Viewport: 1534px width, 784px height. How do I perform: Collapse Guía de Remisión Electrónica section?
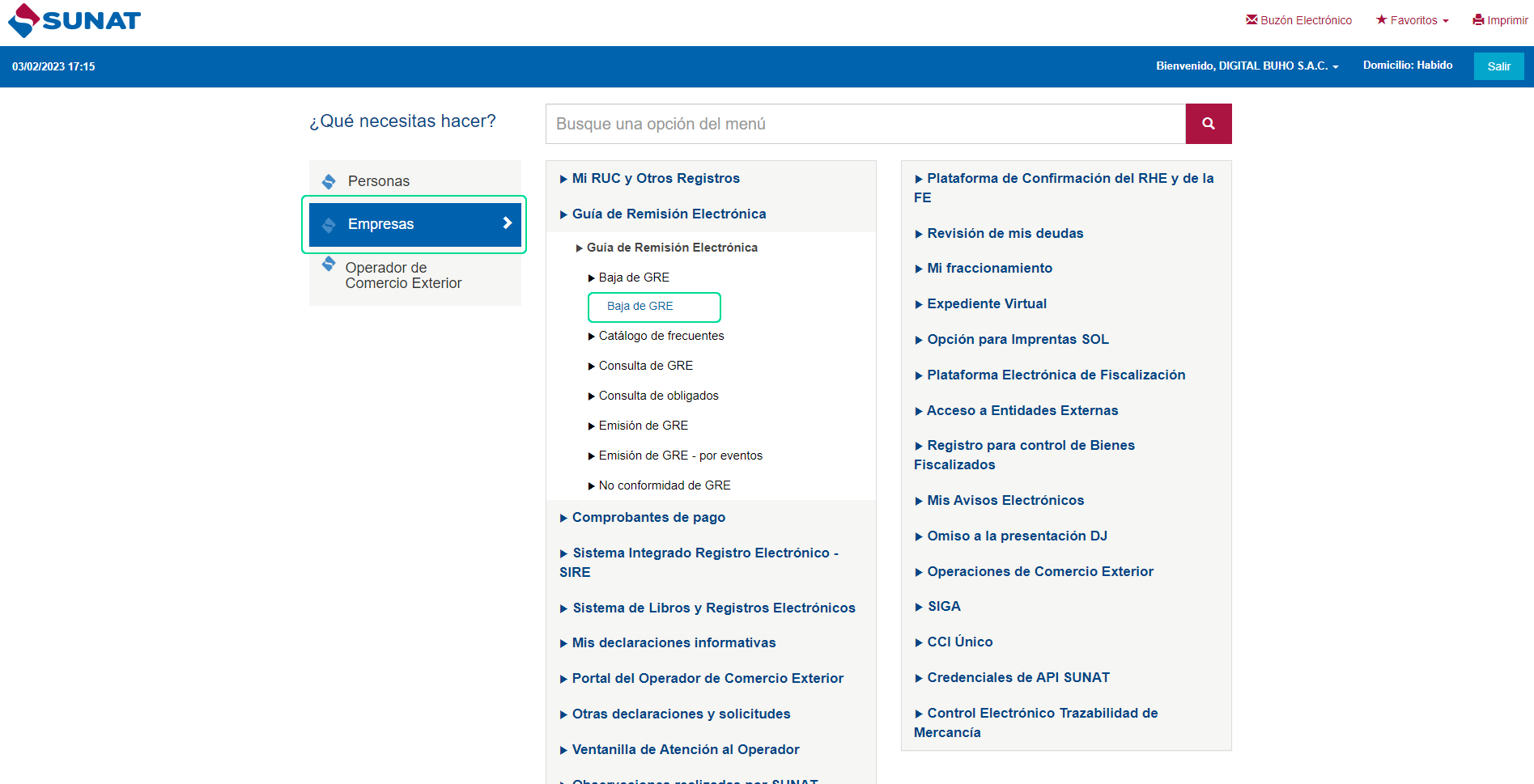668,214
